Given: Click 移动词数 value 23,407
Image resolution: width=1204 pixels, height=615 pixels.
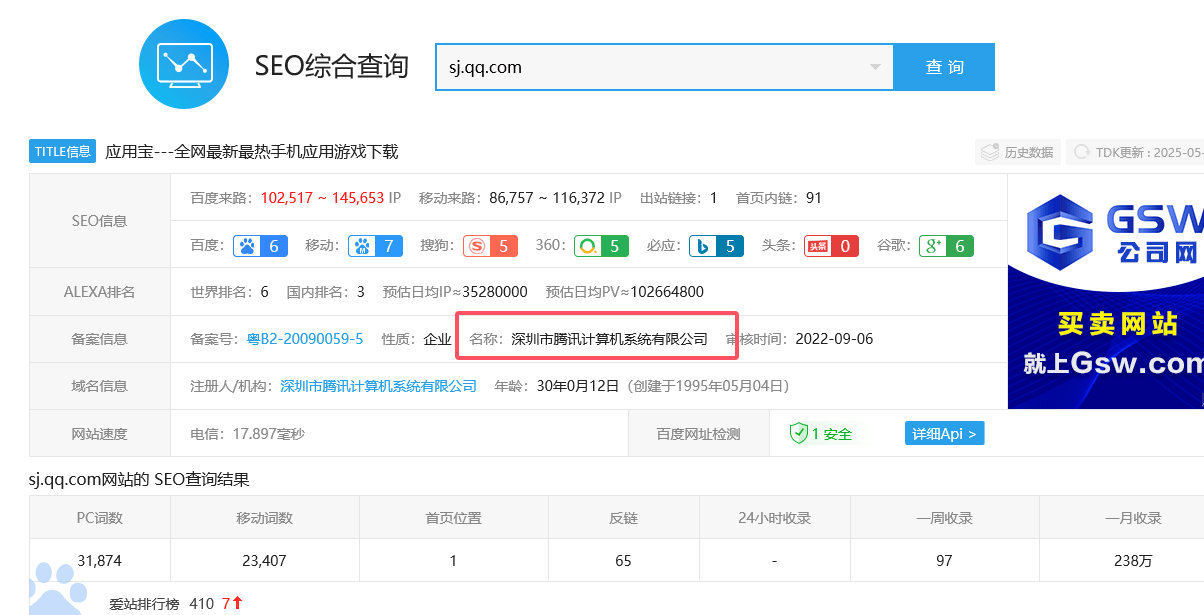Looking at the screenshot, I should (x=264, y=560).
